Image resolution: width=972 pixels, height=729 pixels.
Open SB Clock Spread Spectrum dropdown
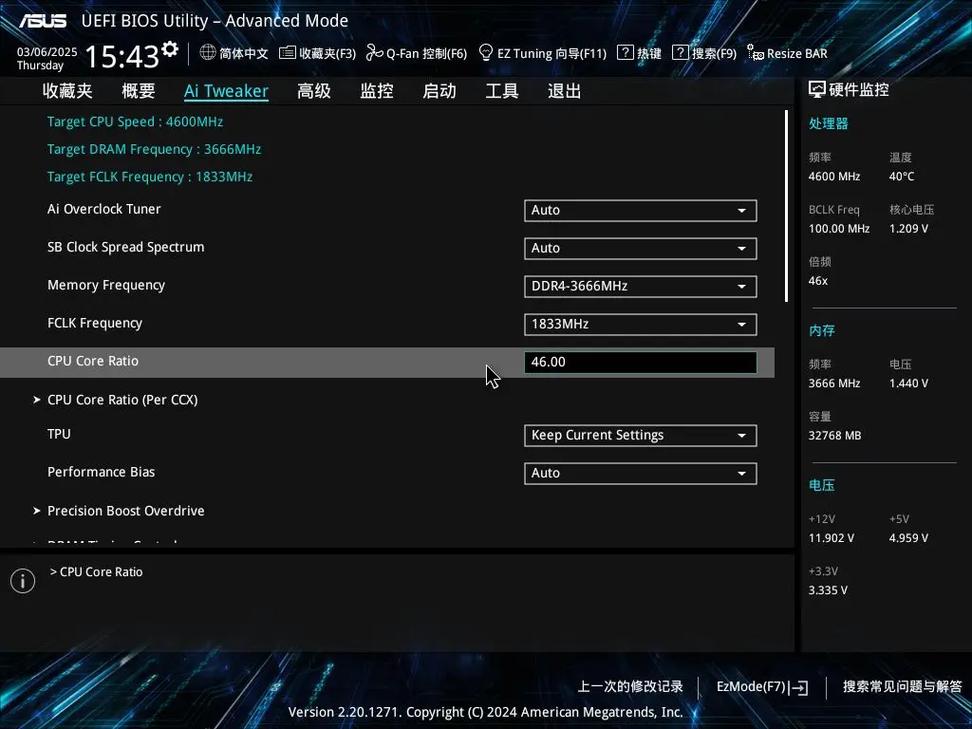pyautogui.click(x=640, y=248)
